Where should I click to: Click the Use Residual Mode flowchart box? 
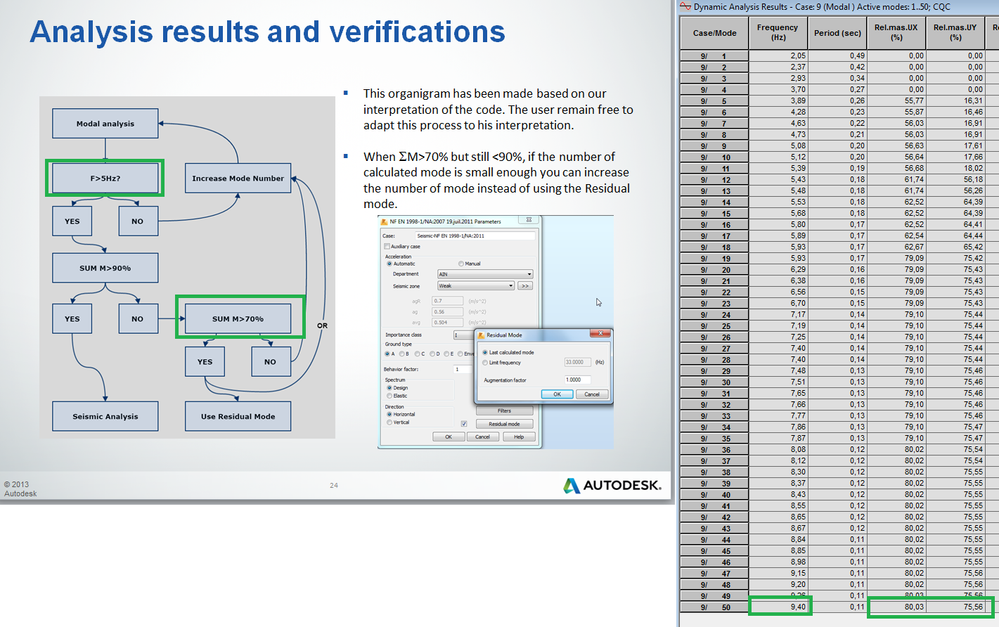click(238, 416)
